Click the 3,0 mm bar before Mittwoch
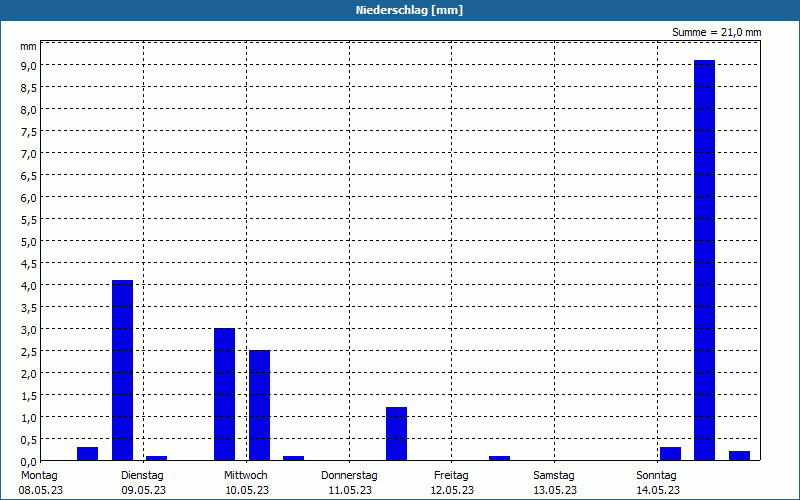Viewport: 800px width, 500px height. click(224, 394)
